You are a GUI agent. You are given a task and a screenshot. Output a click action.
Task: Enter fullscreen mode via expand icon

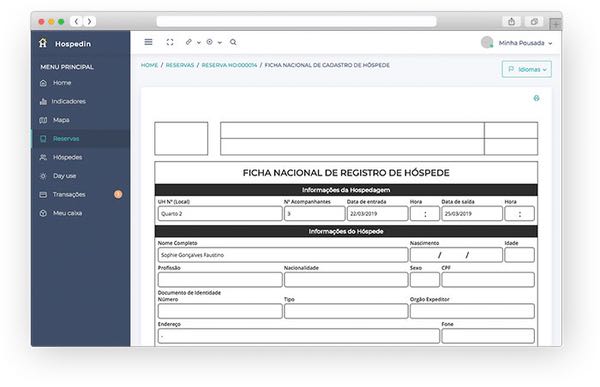170,42
